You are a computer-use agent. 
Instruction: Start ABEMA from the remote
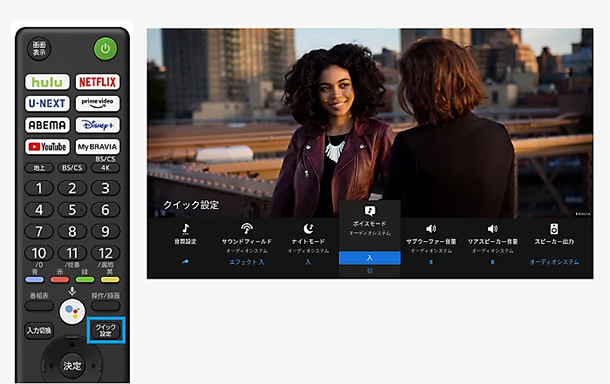(x=47, y=125)
